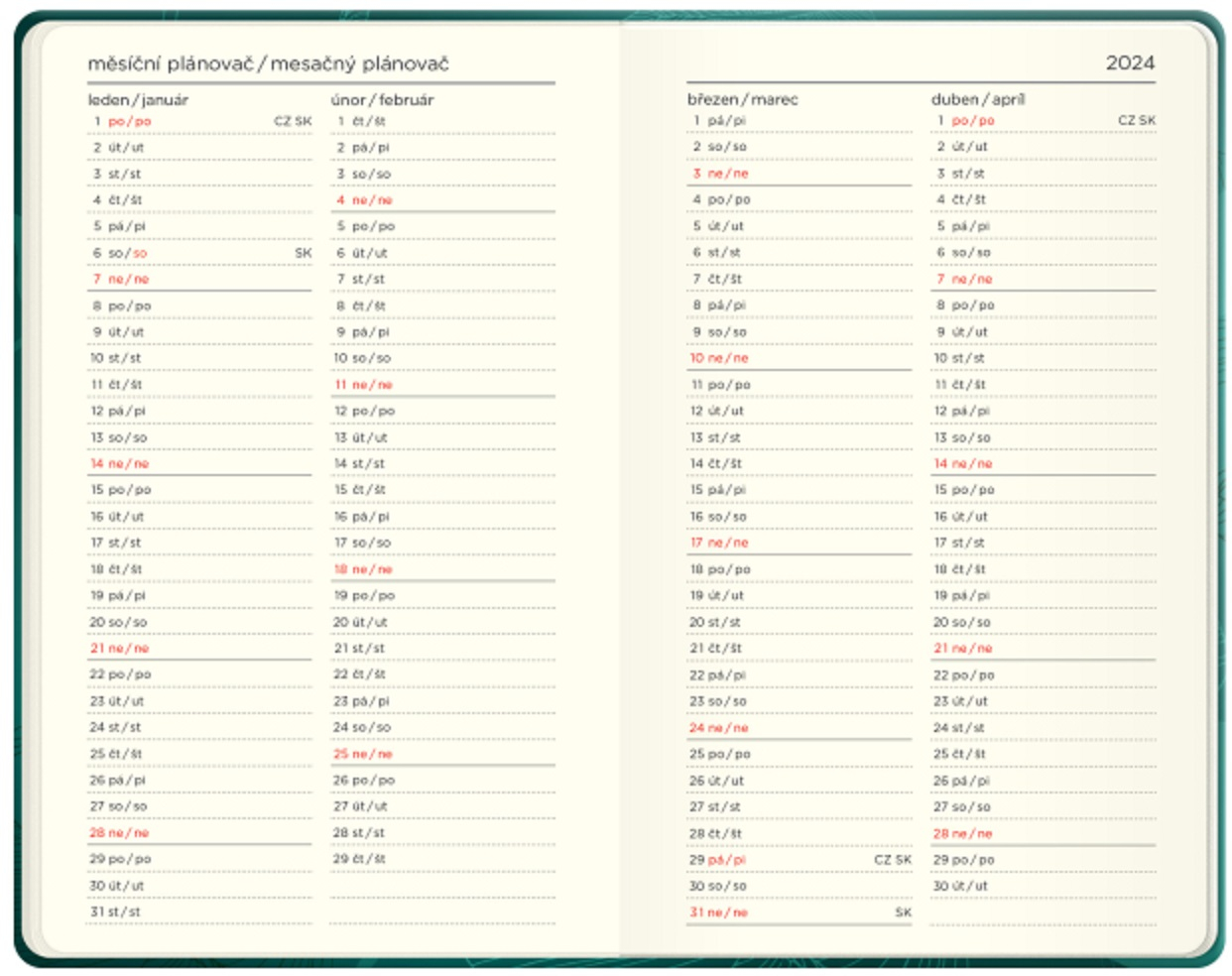Click the SK marker on January 6
The width and height of the screenshot is (1232, 976).
click(x=304, y=253)
